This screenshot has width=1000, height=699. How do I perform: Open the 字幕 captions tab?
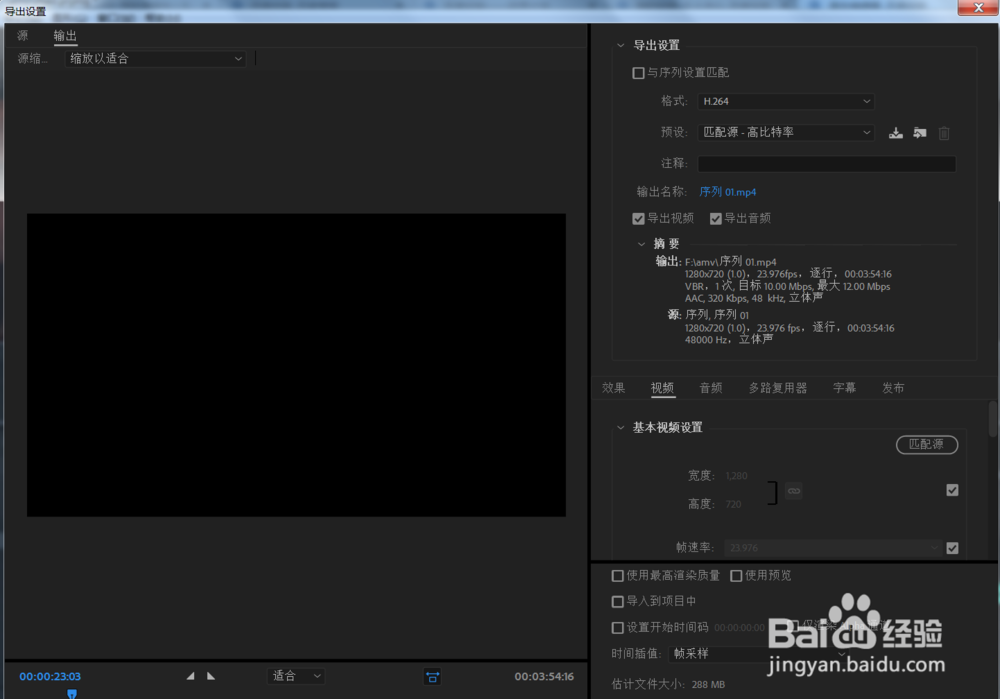tap(844, 388)
